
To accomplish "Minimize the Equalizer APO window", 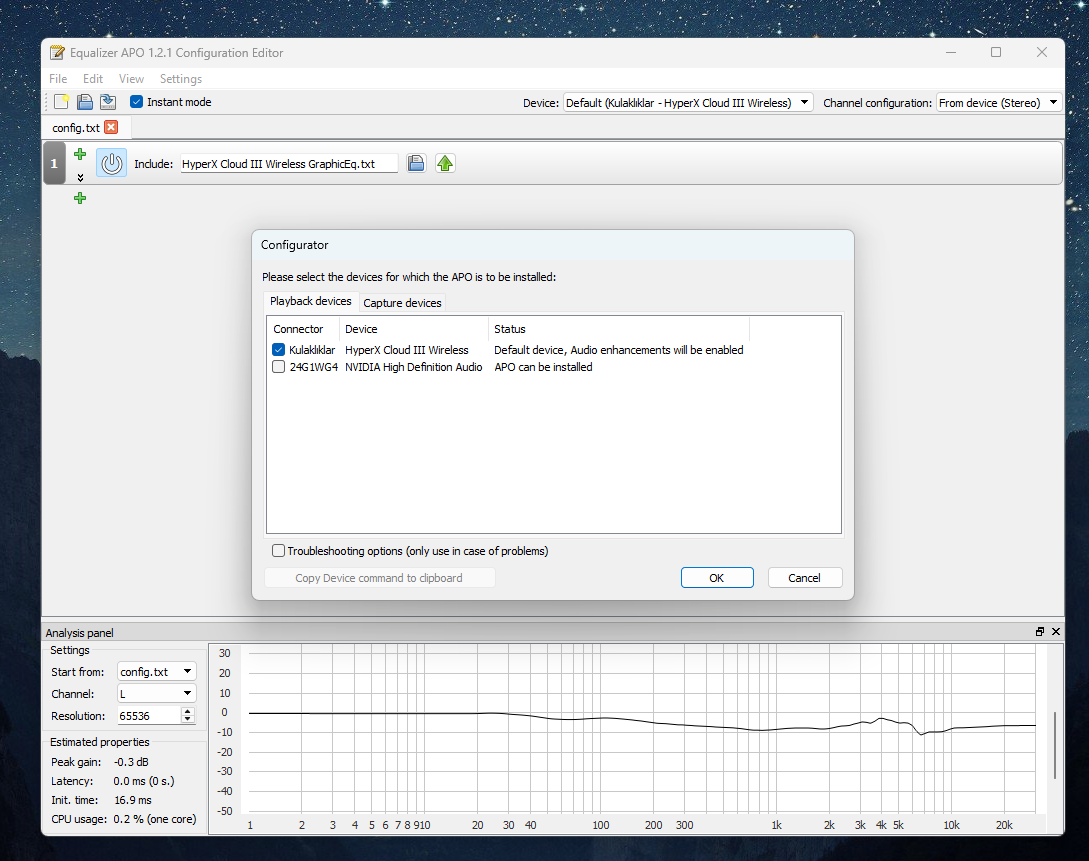I will [951, 52].
